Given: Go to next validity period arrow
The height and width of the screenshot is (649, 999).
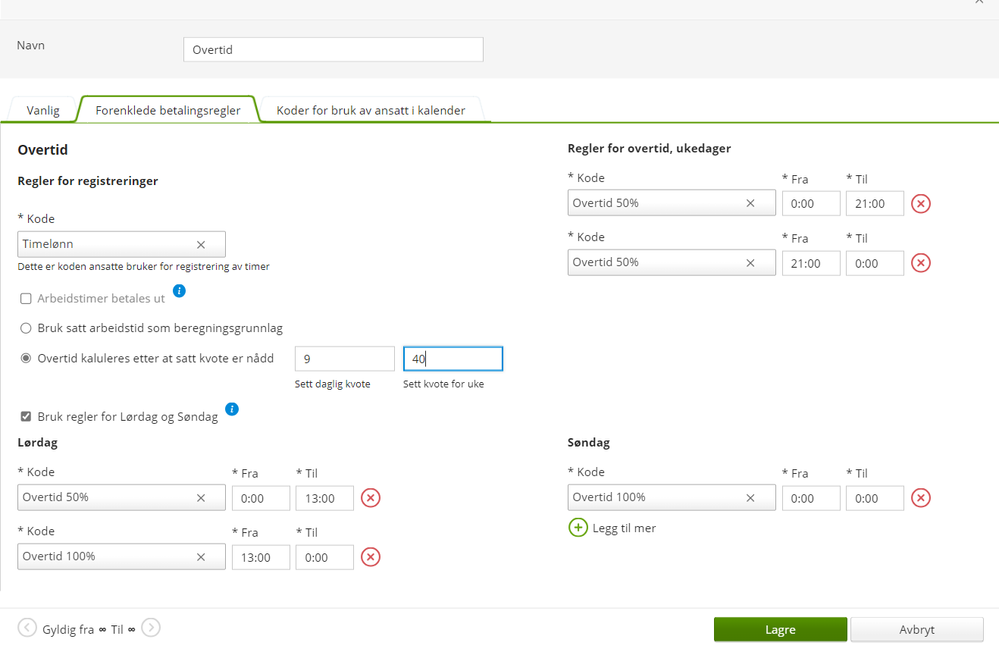Looking at the screenshot, I should 150,628.
